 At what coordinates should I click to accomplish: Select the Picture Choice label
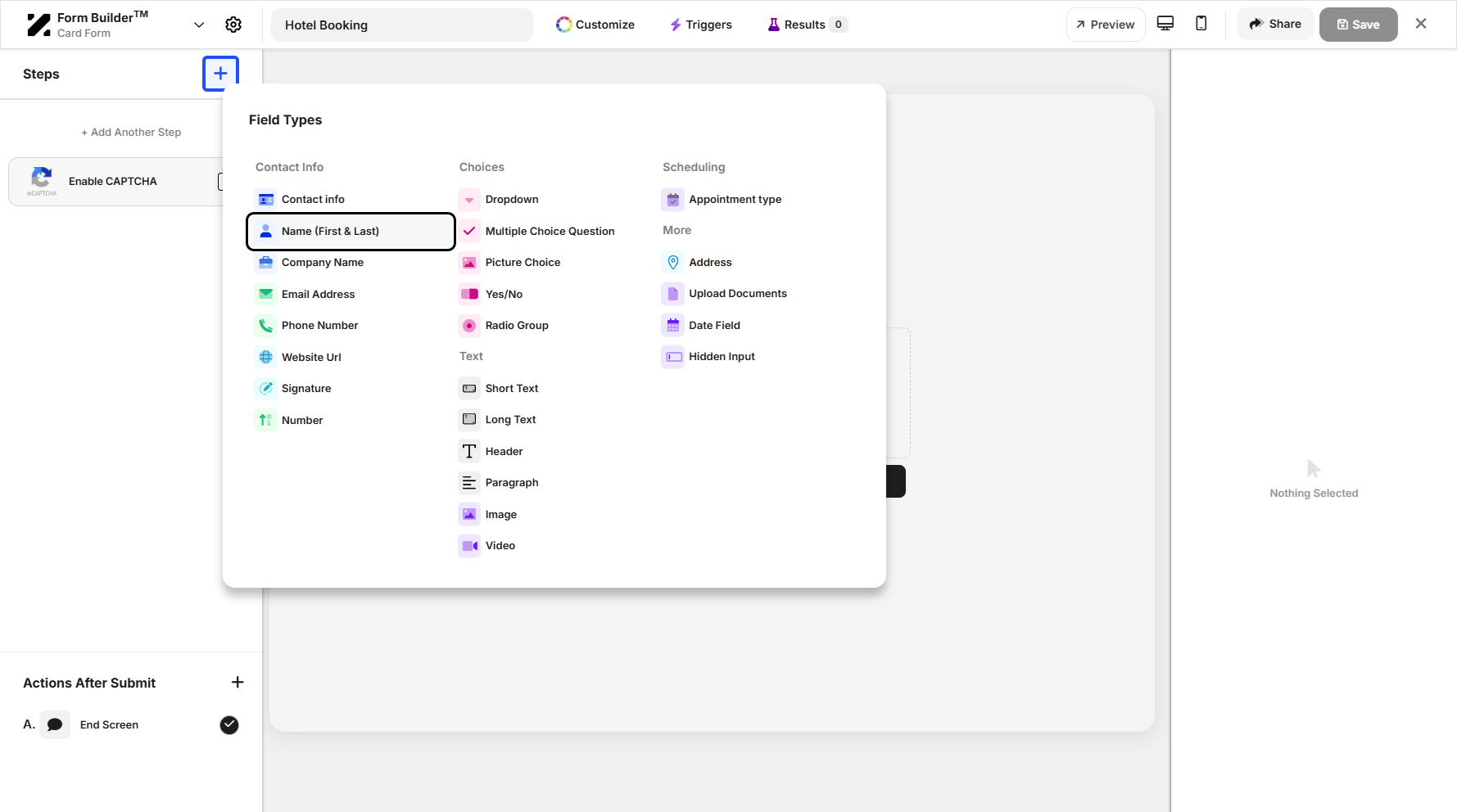click(523, 262)
